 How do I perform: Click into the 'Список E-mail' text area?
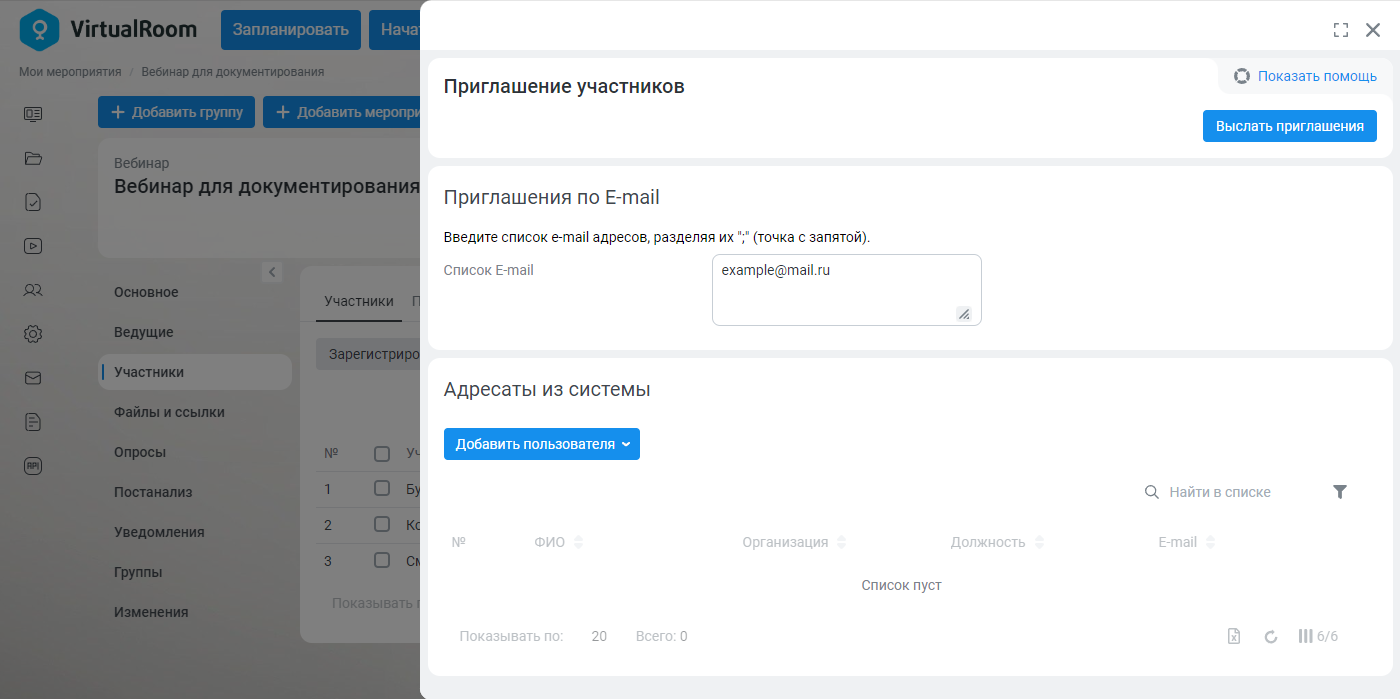(x=847, y=290)
